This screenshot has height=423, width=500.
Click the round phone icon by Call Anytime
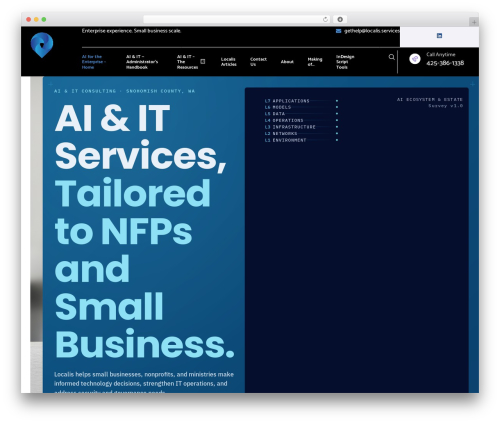[x=415, y=59]
